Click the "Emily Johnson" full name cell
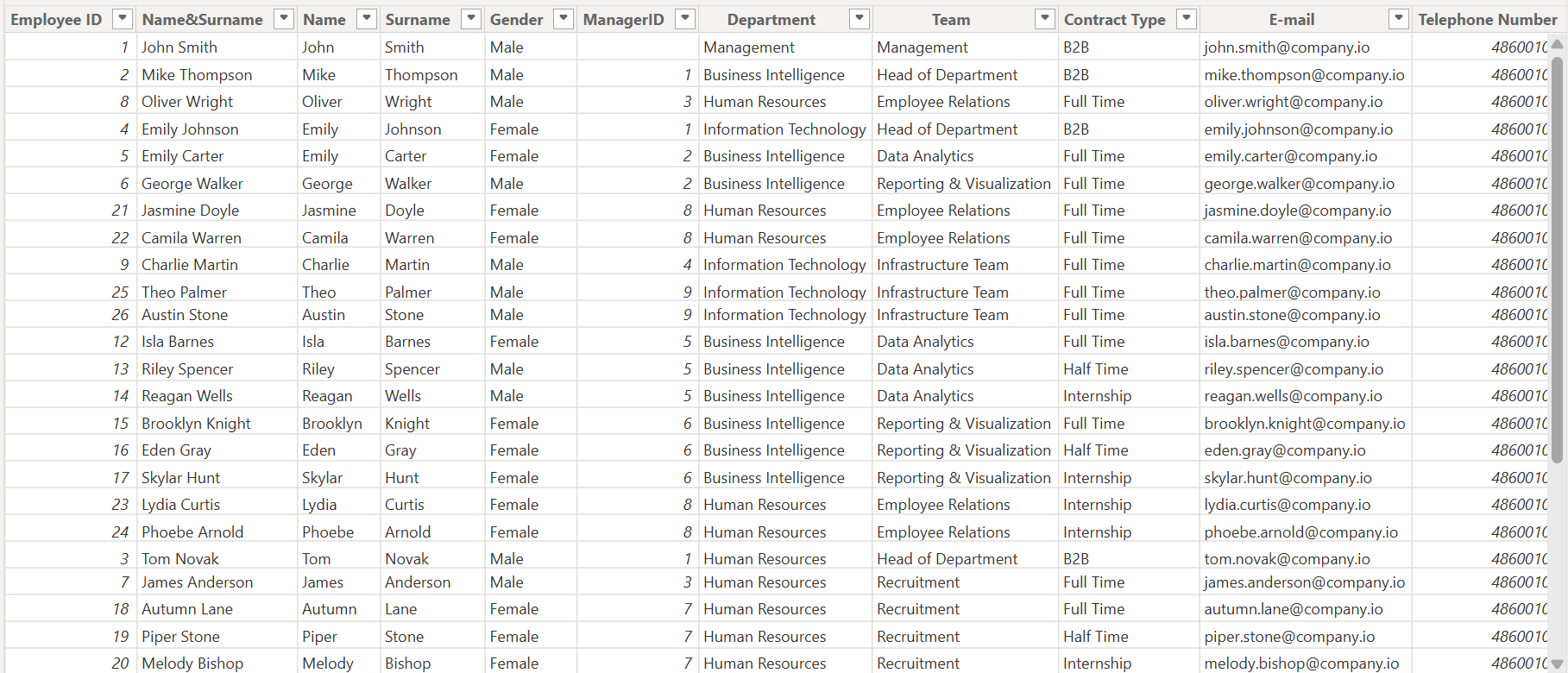This screenshot has width=1568, height=673. (x=217, y=129)
